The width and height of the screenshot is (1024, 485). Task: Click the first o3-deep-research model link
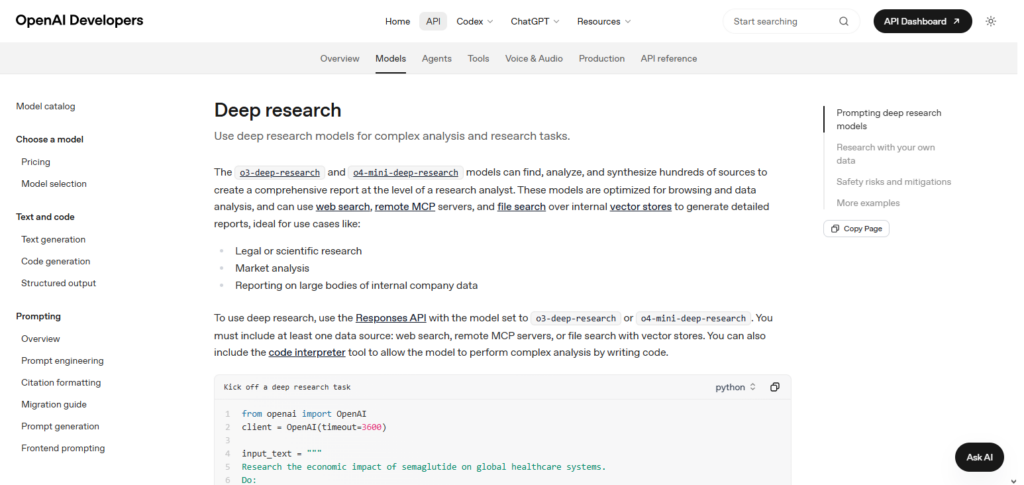pyautogui.click(x=280, y=173)
